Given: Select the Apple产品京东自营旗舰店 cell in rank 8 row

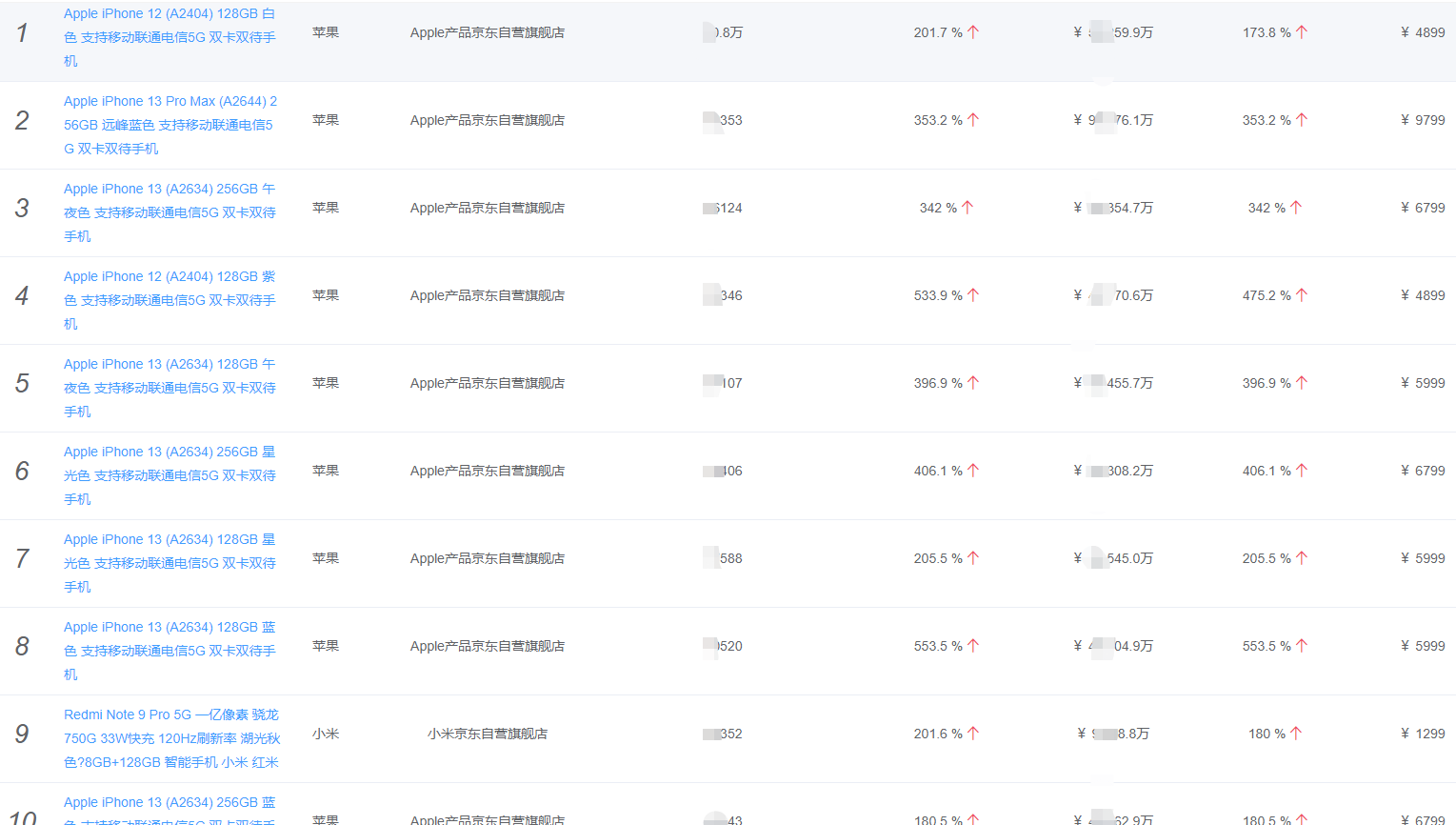Looking at the screenshot, I should pos(488,646).
